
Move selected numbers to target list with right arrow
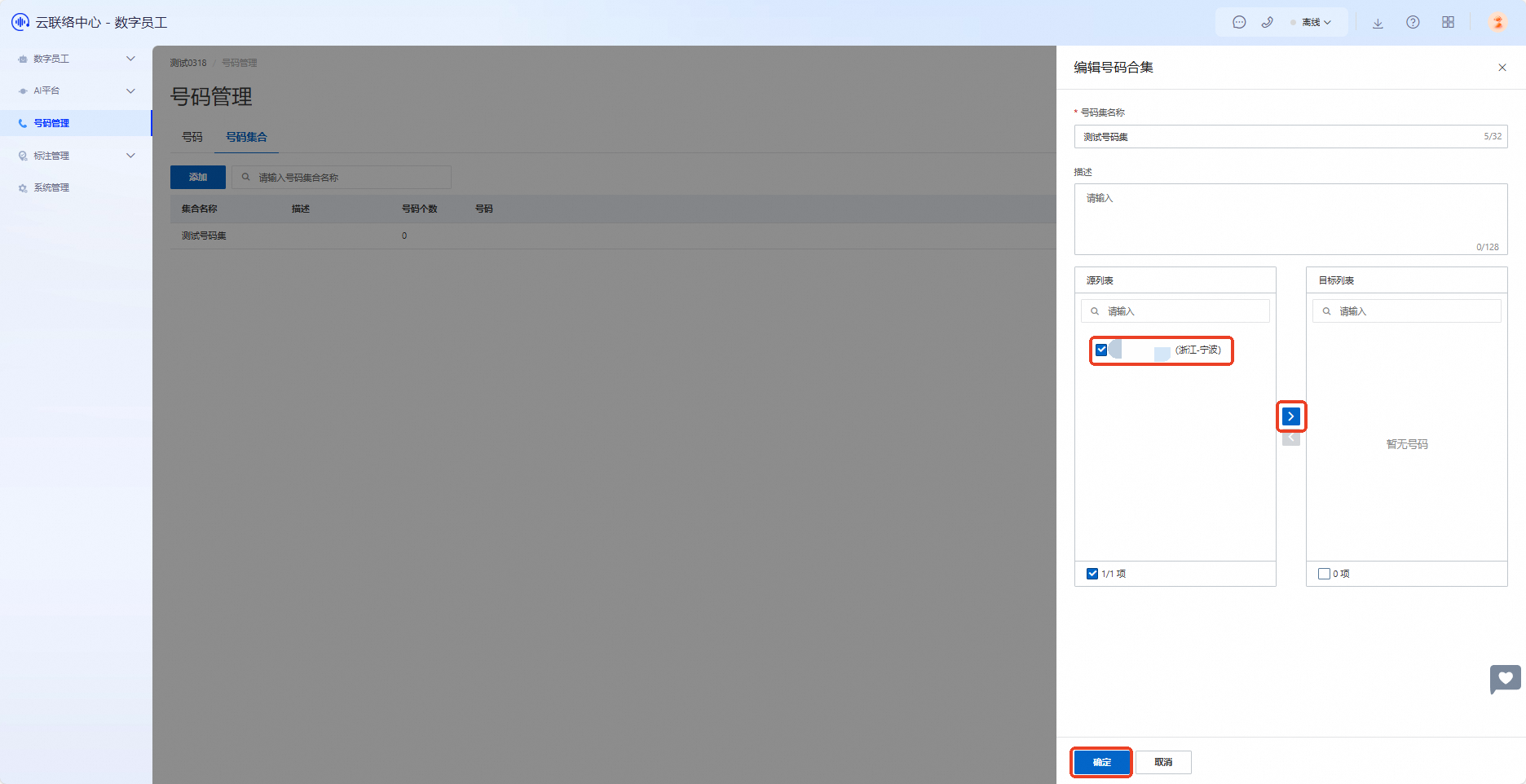(1291, 416)
